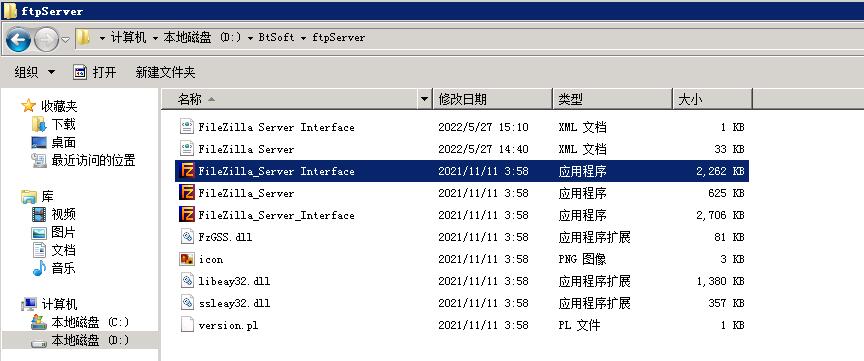
Task: Open the recent locations dropdown beside Forward
Action: click(x=65, y=40)
